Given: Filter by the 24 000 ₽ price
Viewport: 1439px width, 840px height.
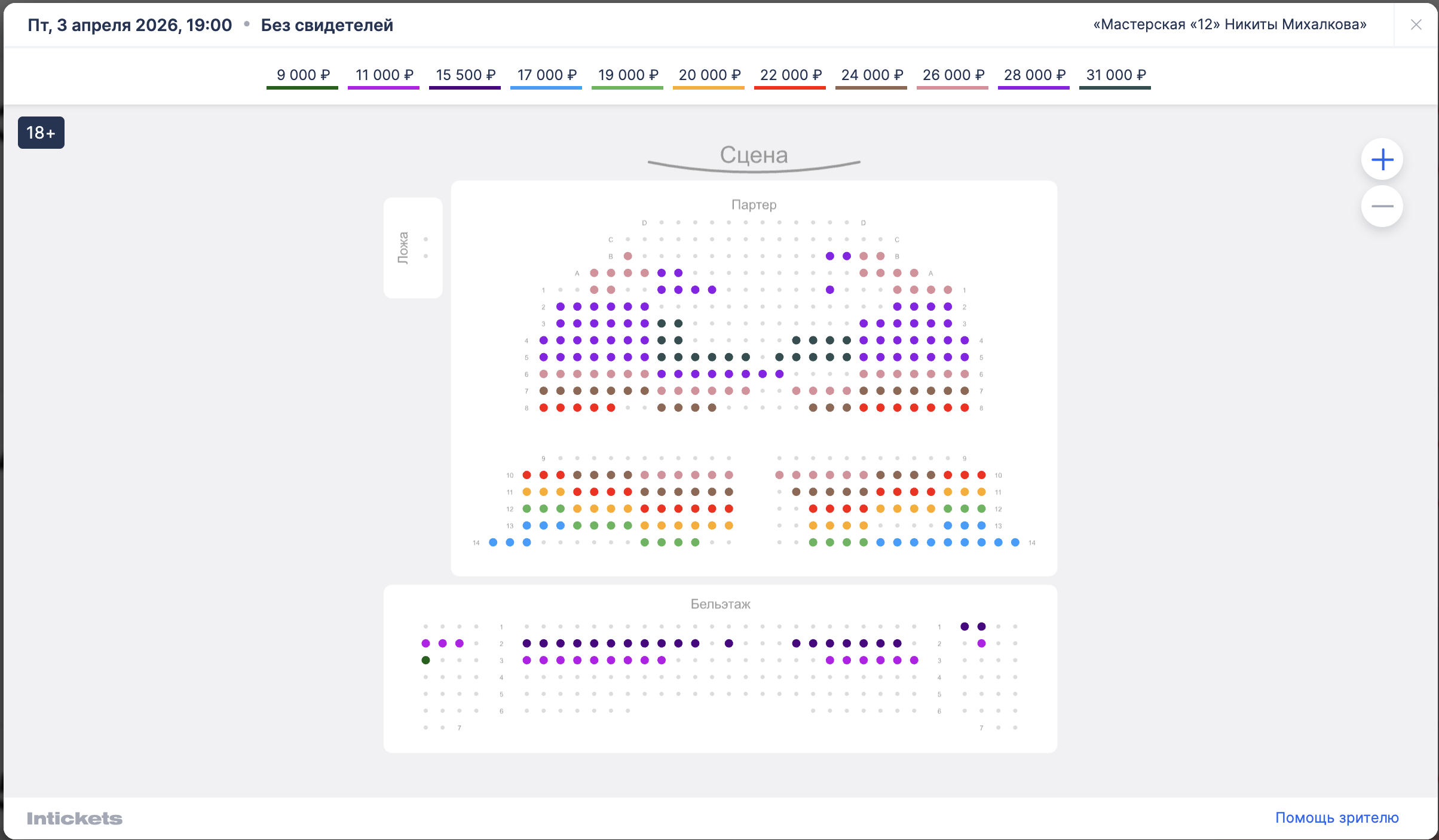Looking at the screenshot, I should pyautogui.click(x=871, y=75).
